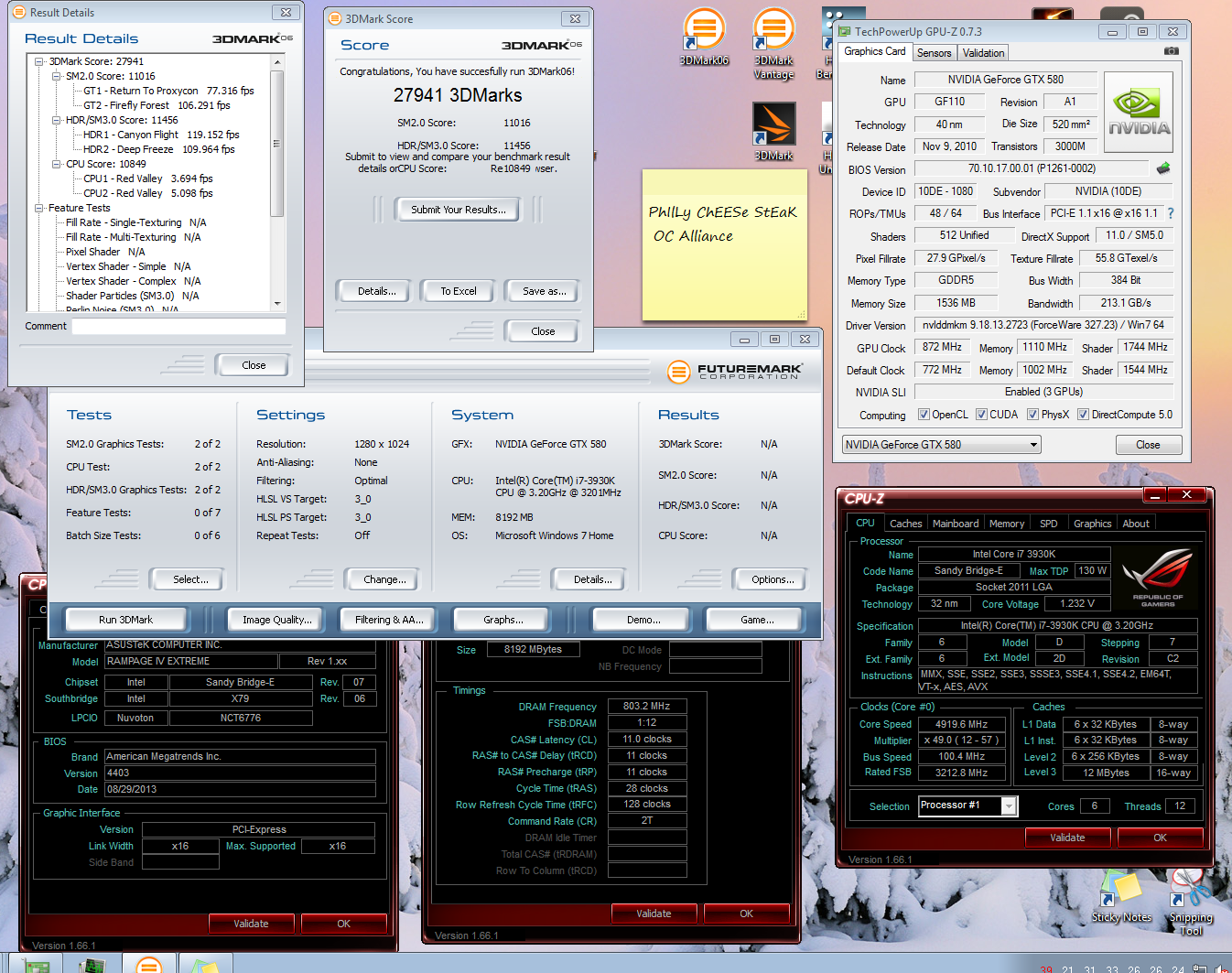Collapse the SM2.0 Score tree node
This screenshot has width=1232, height=973.
57,76
